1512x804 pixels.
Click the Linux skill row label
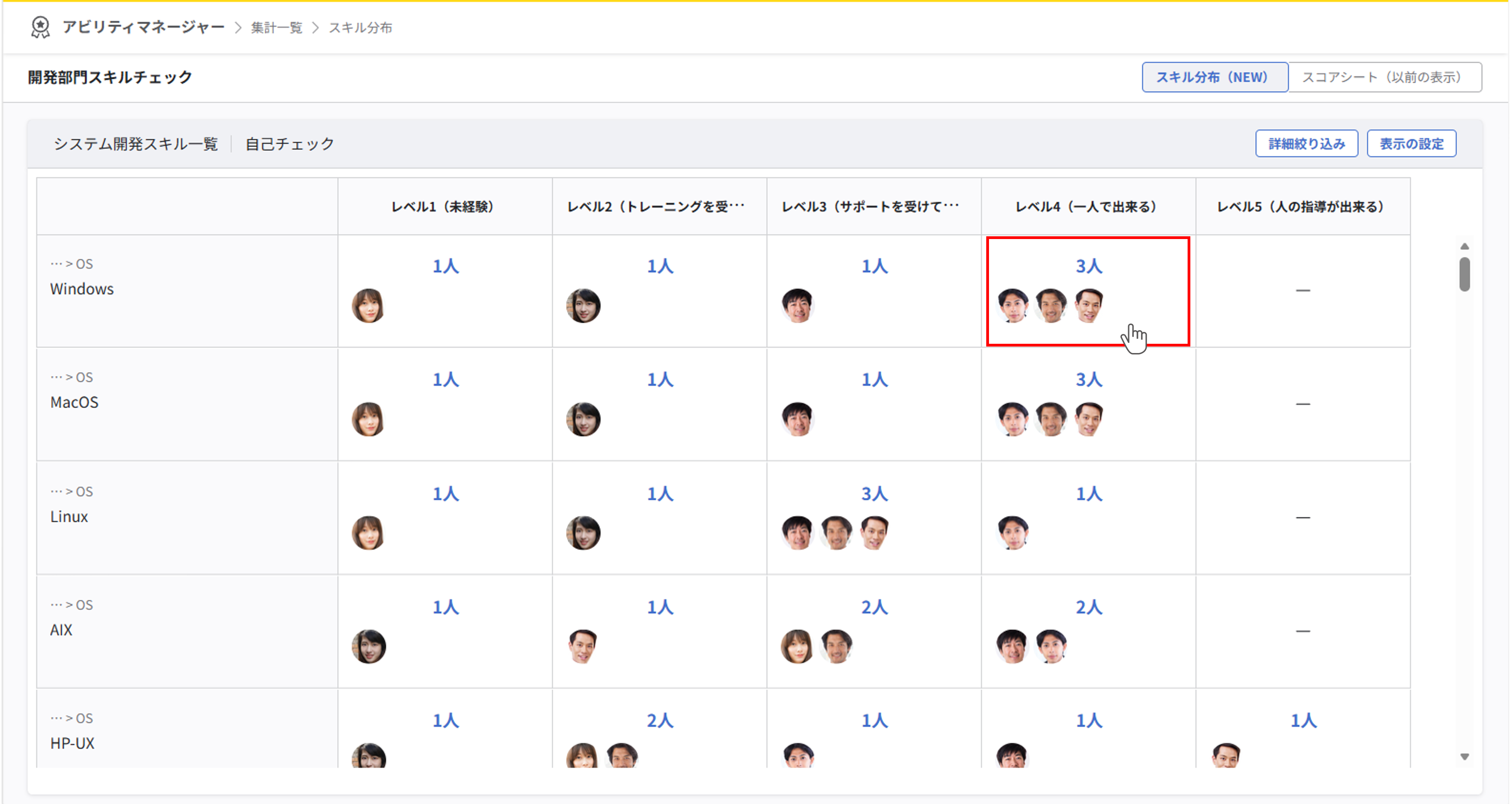tap(69, 517)
